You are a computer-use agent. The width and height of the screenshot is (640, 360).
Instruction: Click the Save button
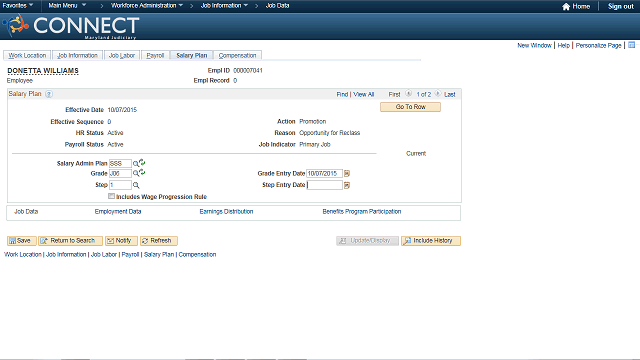point(22,241)
